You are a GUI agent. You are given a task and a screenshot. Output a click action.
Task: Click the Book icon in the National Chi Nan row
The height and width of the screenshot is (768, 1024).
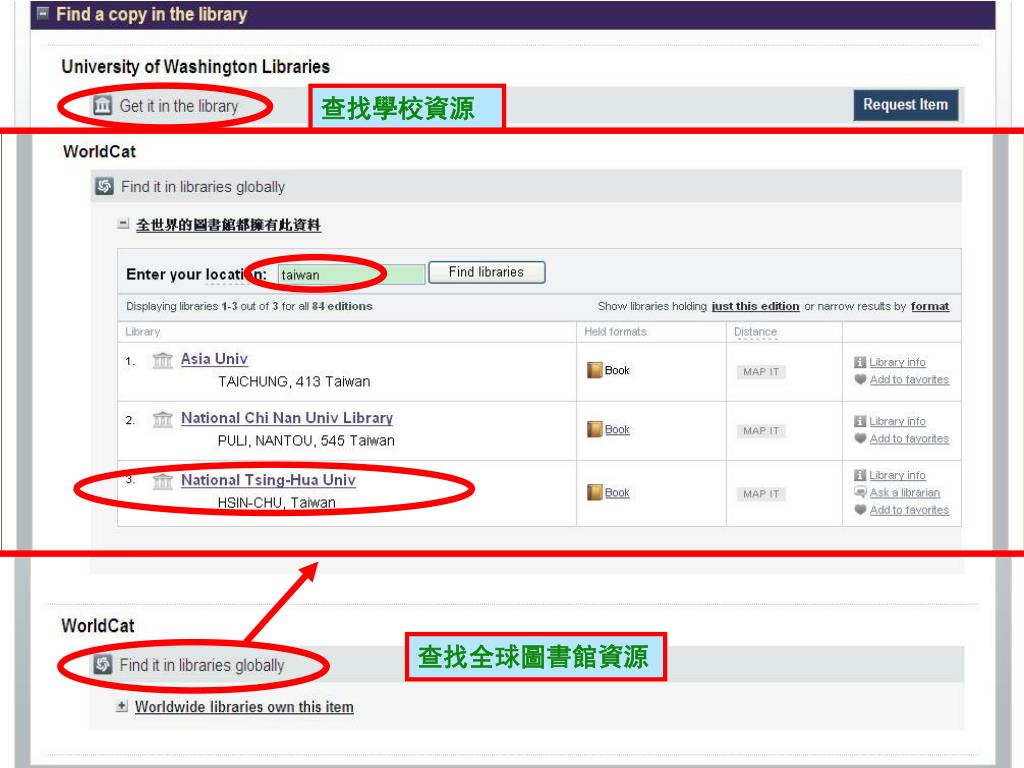tap(594, 429)
